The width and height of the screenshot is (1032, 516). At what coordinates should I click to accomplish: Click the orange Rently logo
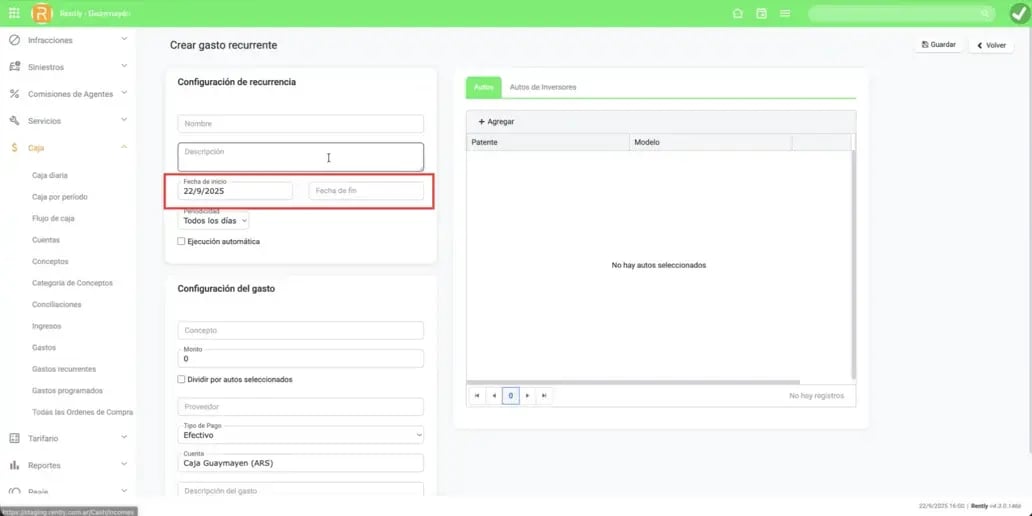42,13
